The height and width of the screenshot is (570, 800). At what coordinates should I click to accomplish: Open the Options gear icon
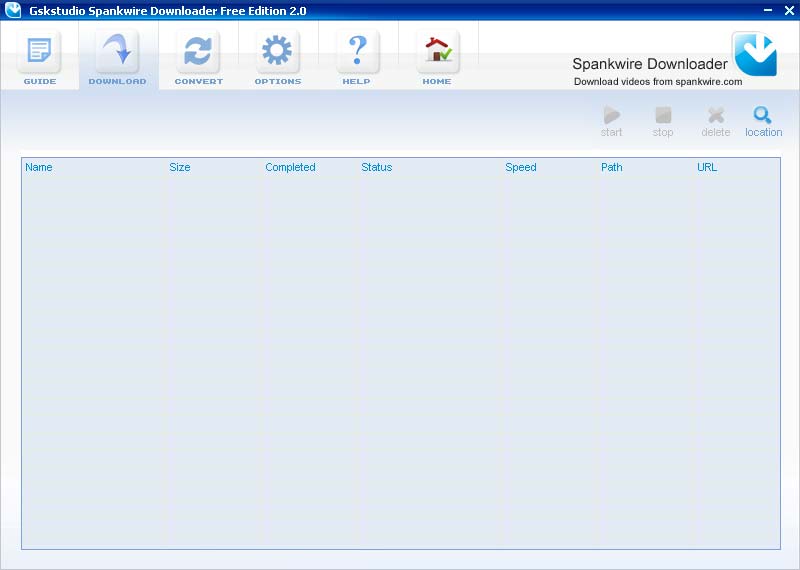278,51
